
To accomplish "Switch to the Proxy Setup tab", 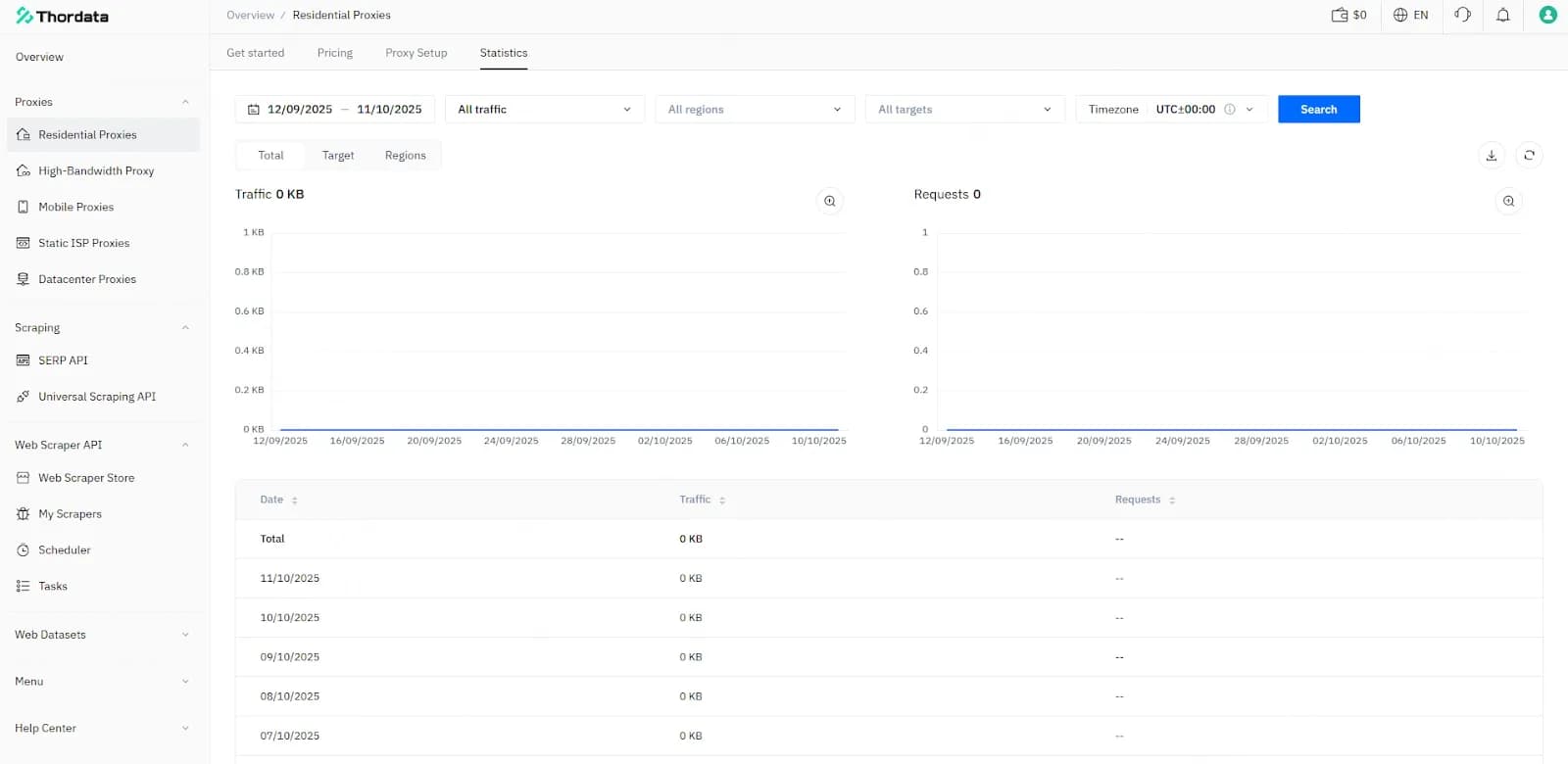I will 416,53.
